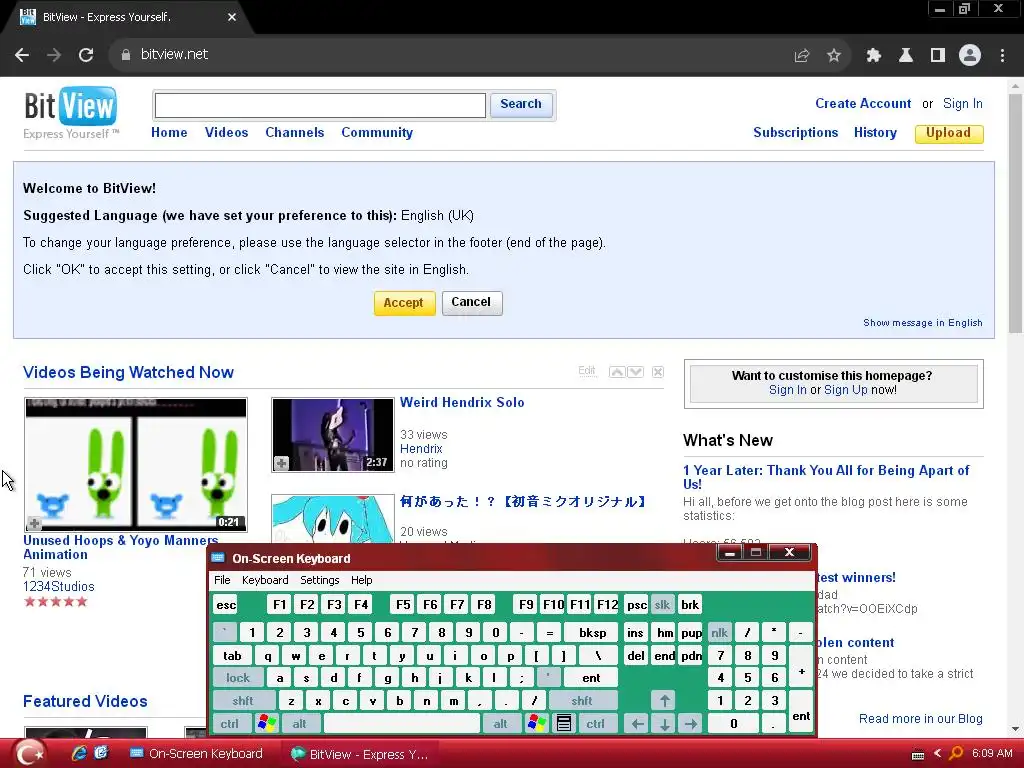Open Edit link for Videos Being Watched module
The height and width of the screenshot is (768, 1024).
[587, 371]
